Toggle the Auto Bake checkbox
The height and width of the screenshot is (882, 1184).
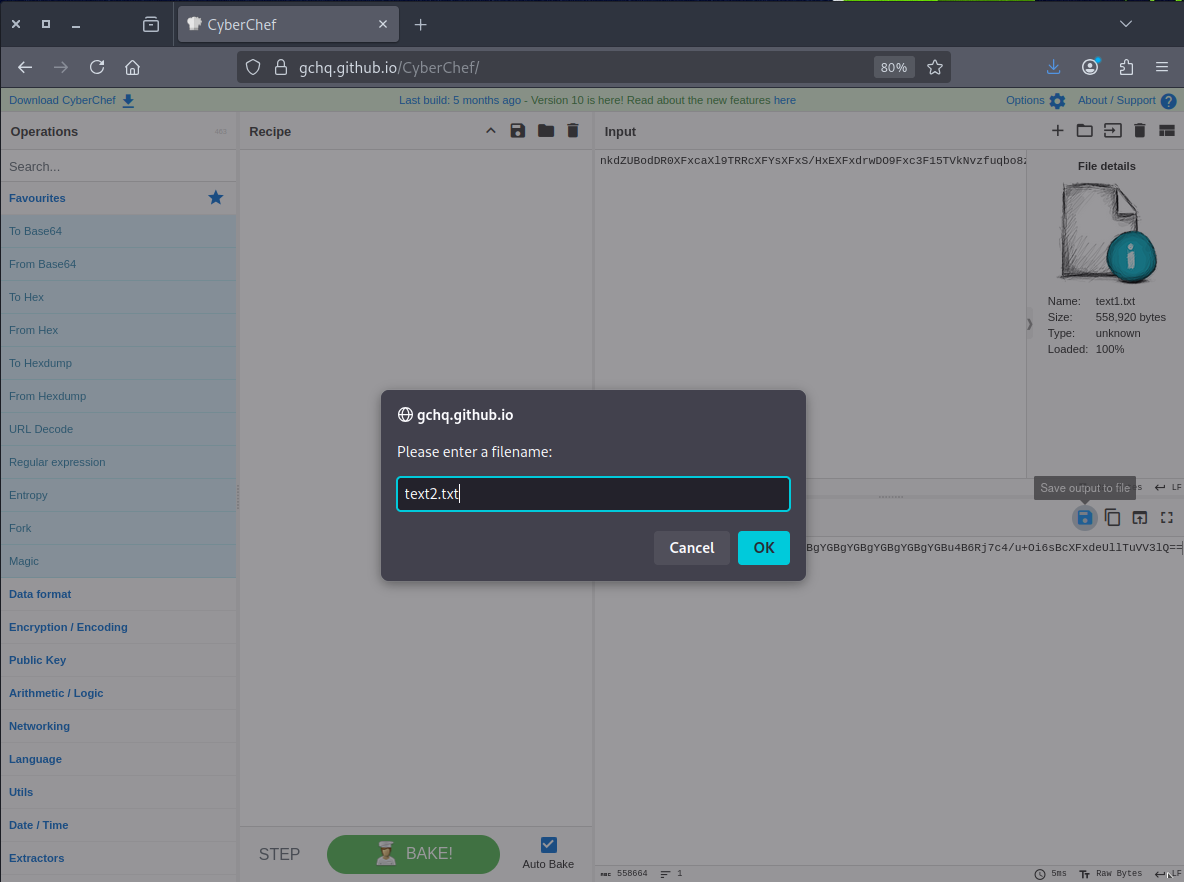548,845
